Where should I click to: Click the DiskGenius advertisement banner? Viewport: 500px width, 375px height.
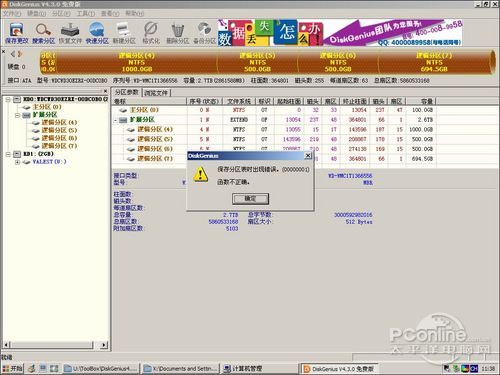[x=340, y=33]
